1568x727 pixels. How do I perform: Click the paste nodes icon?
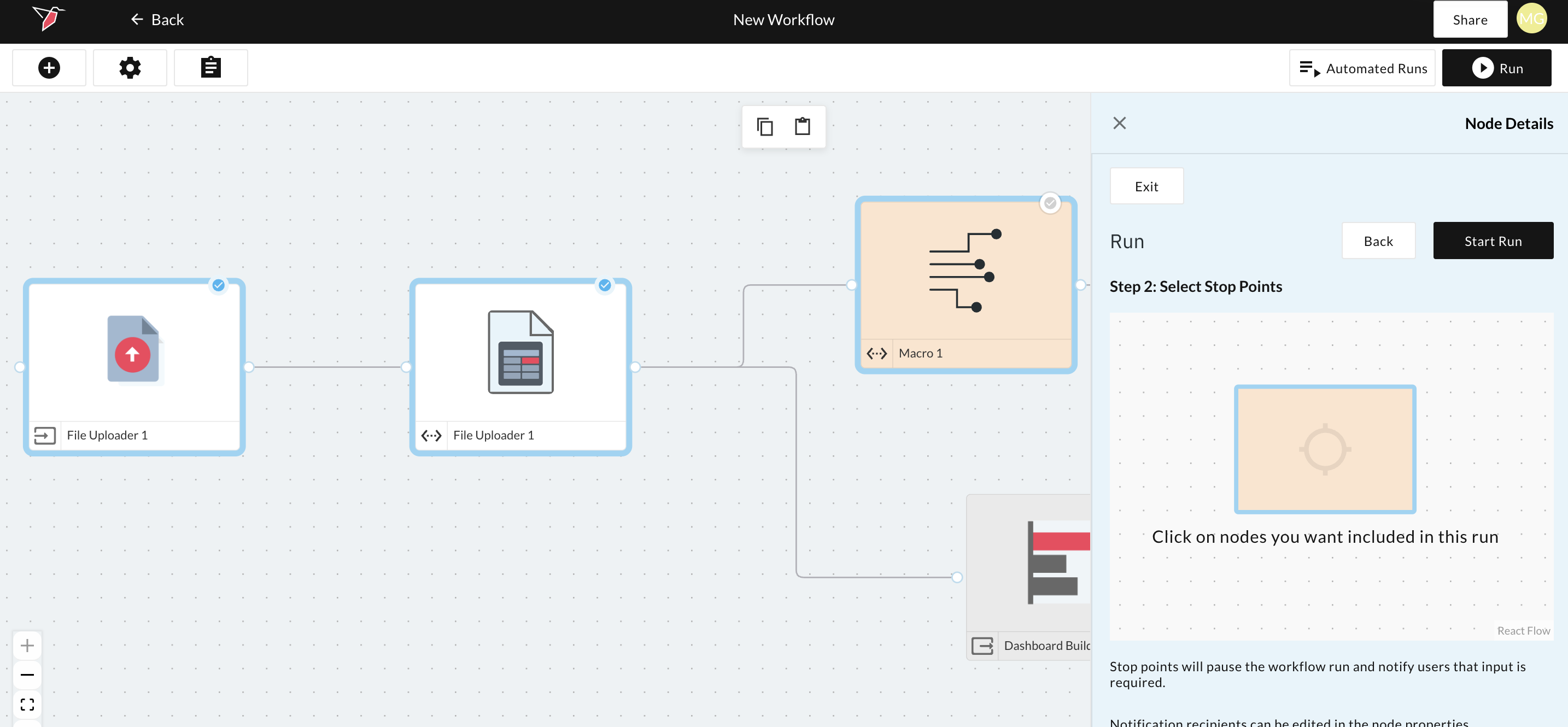pos(802,126)
